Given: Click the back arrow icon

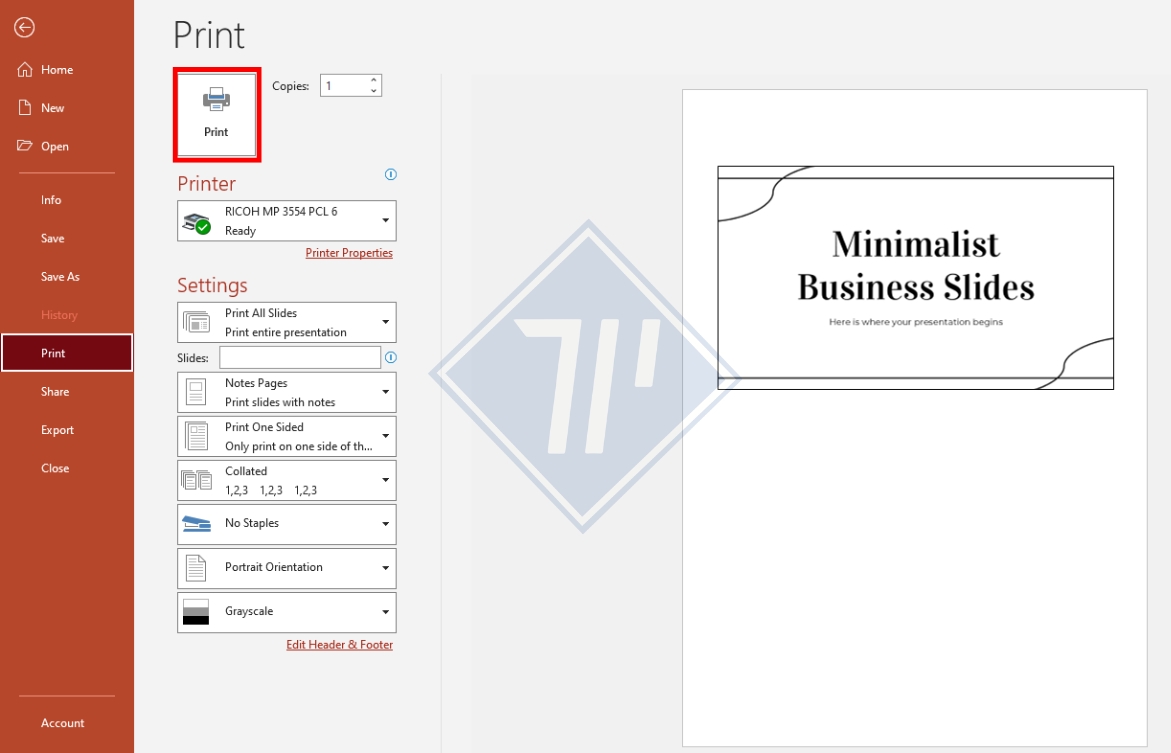Looking at the screenshot, I should 24,28.
